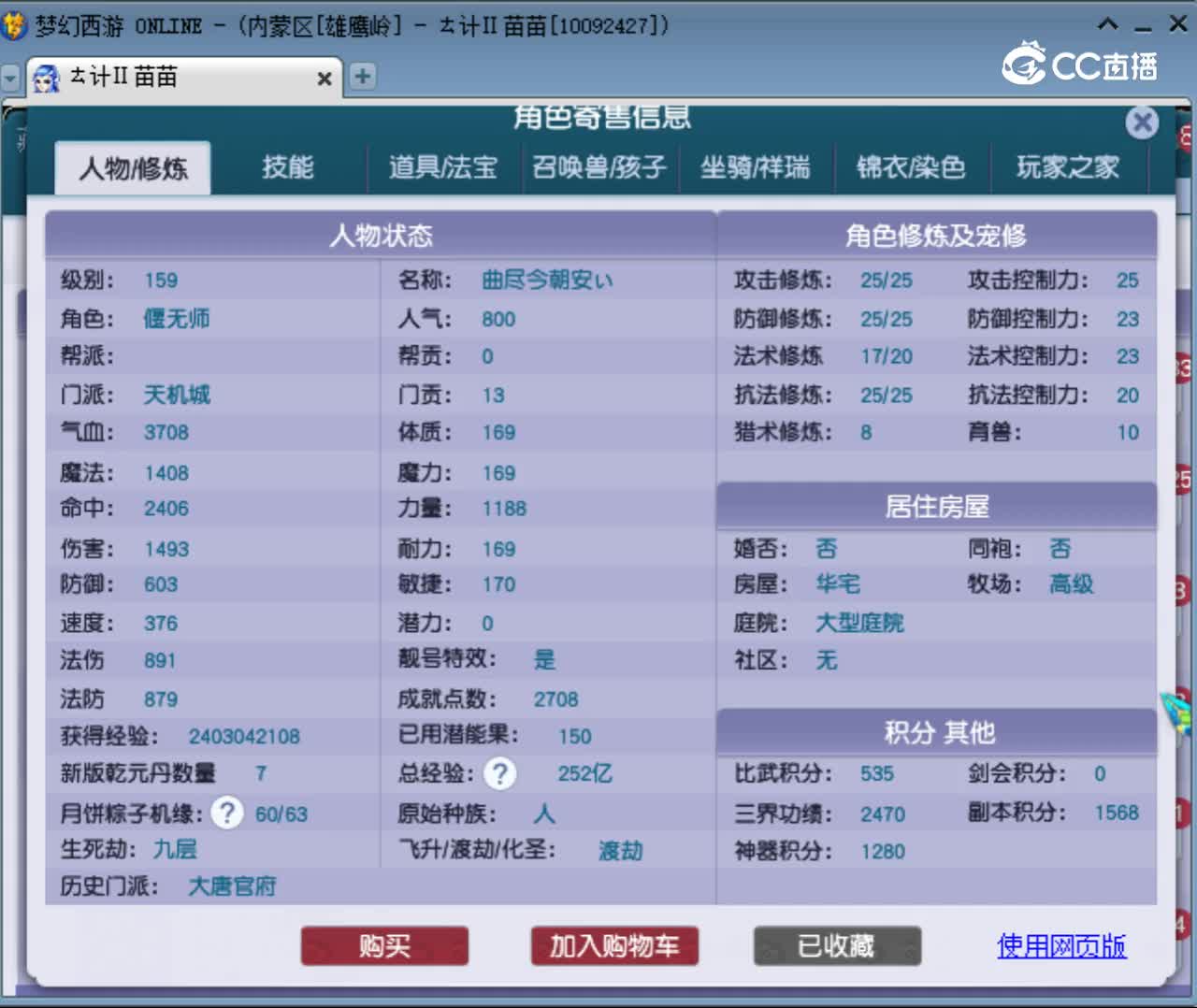Click the 人物状态 section header
The height and width of the screenshot is (1008, 1197).
[381, 235]
